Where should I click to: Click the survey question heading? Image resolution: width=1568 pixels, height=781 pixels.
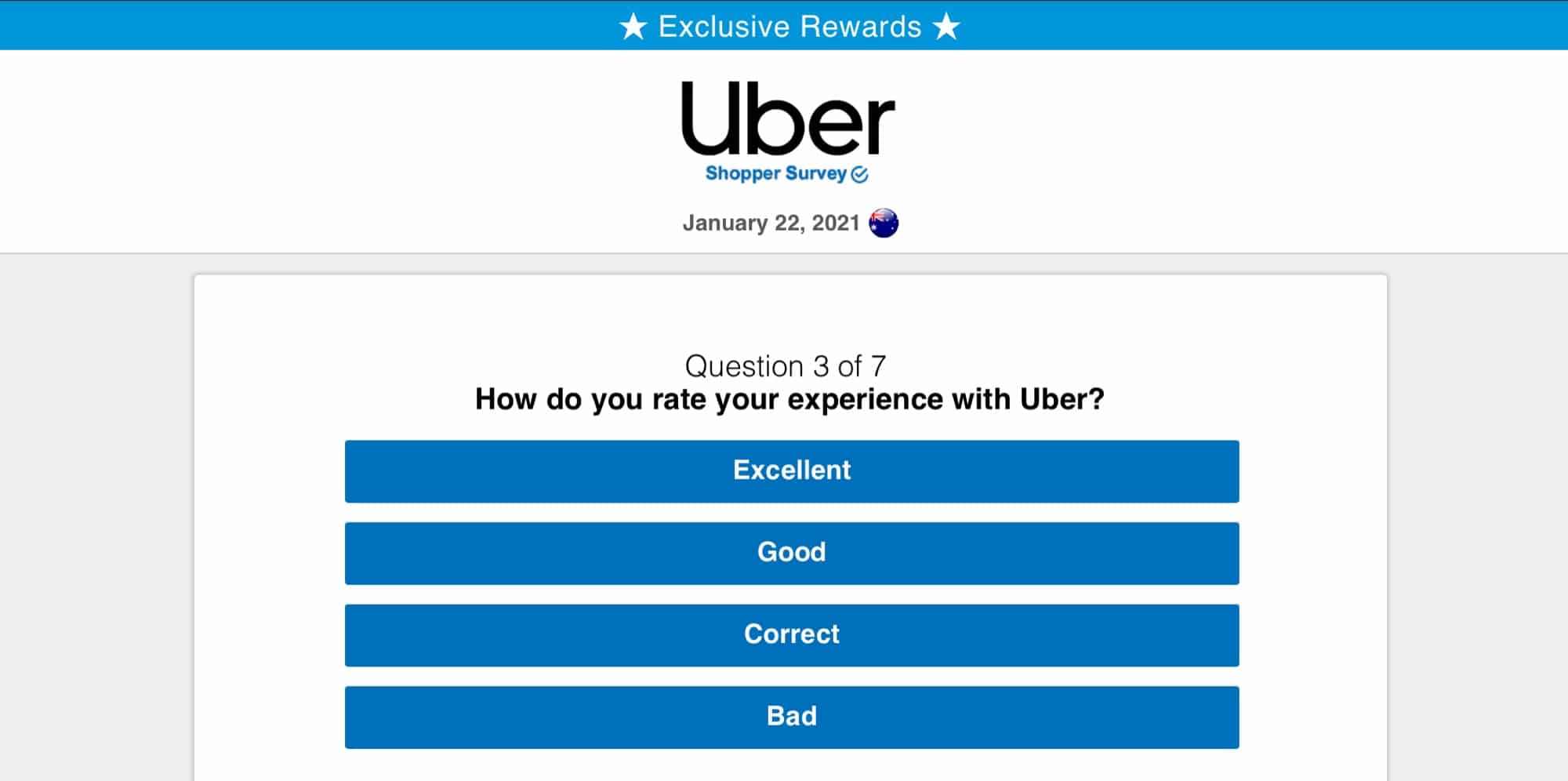(789, 398)
